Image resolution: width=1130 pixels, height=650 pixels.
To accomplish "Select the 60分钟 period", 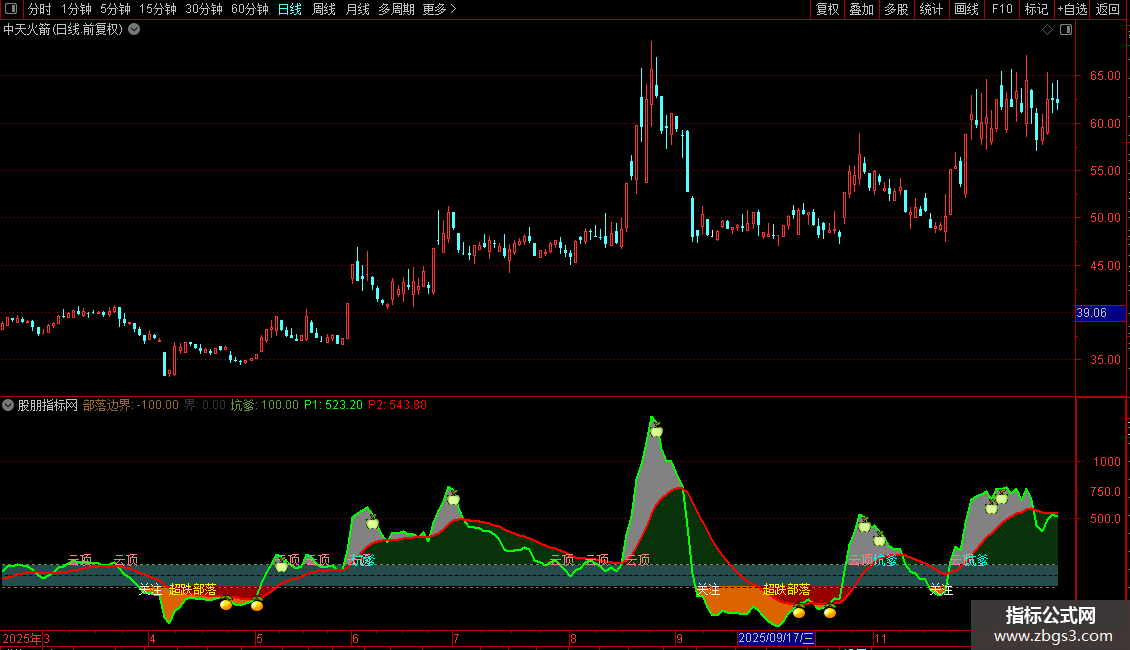I will (x=250, y=9).
